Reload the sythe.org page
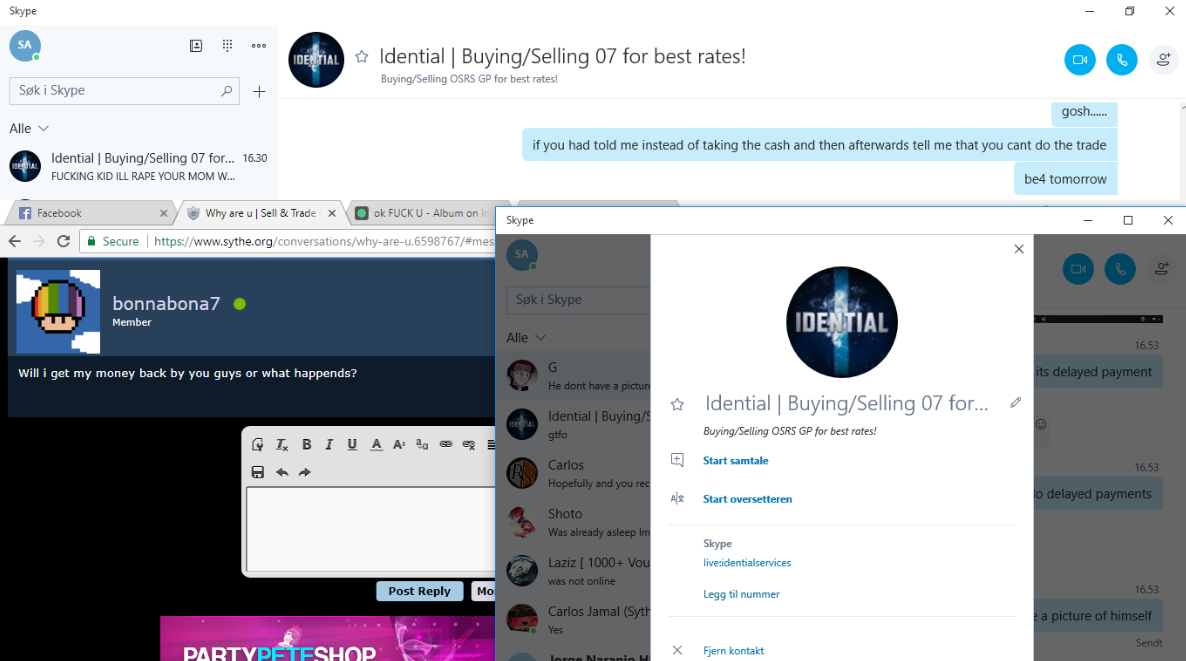Screen dimensions: 1186x661 click(64, 241)
